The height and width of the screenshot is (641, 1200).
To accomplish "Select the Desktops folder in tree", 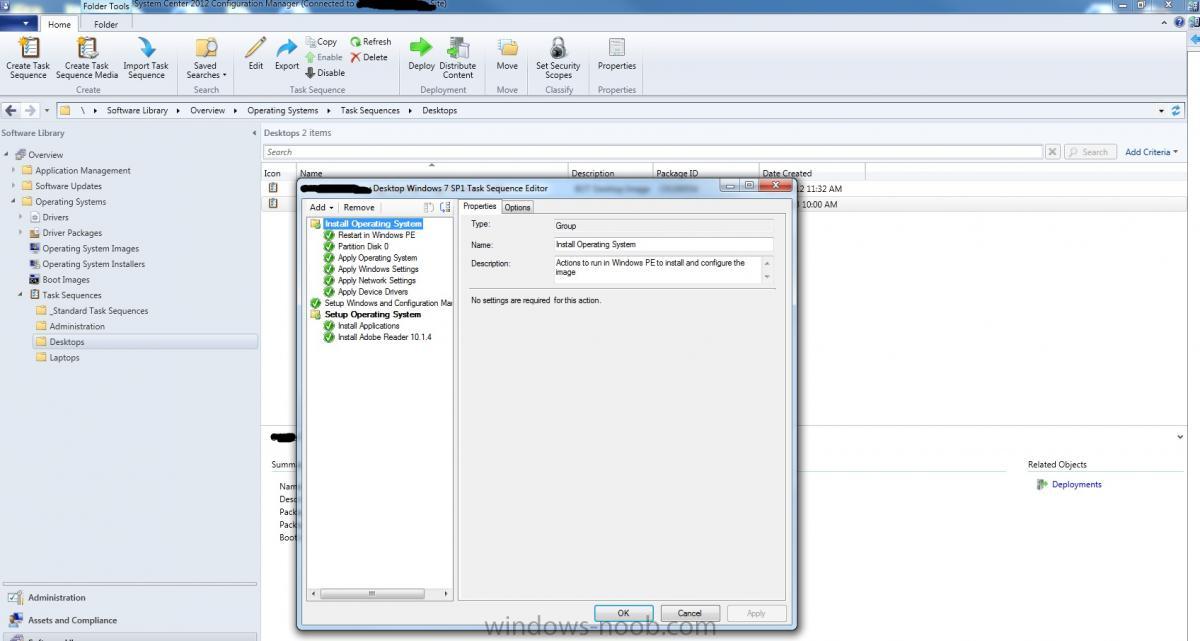I will [67, 342].
